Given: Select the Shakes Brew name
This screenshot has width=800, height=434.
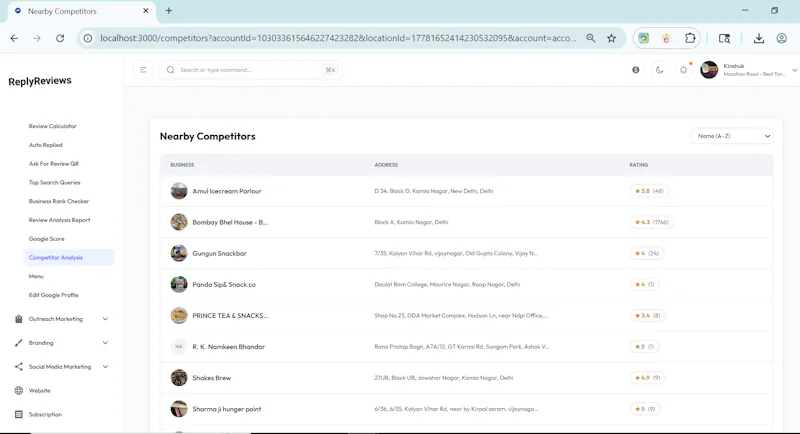Looking at the screenshot, I should 212,378.
